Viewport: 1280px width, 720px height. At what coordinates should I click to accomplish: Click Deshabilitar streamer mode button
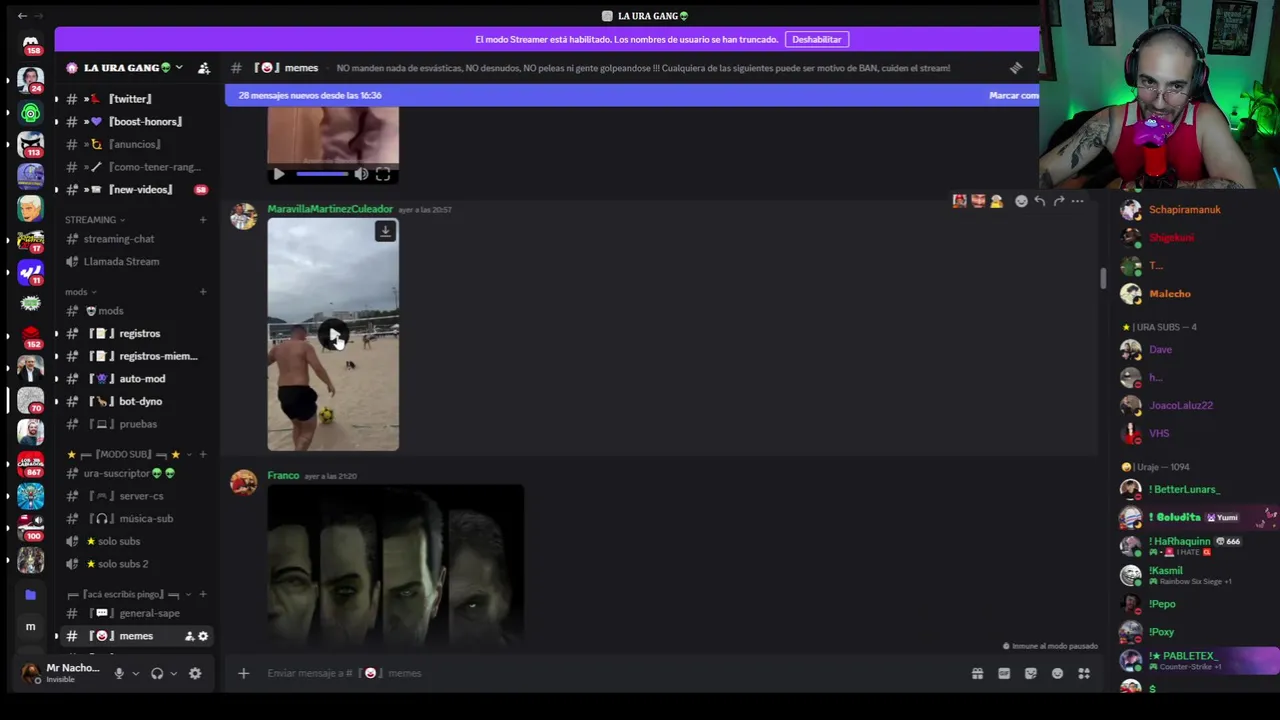click(x=817, y=39)
